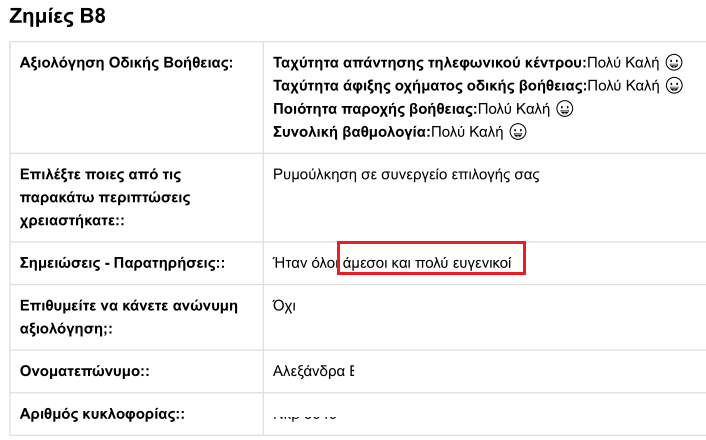This screenshot has height=440, width=706.
Task: Click the smiley beside roadside vehicle arrival speed
Action: coord(674,85)
